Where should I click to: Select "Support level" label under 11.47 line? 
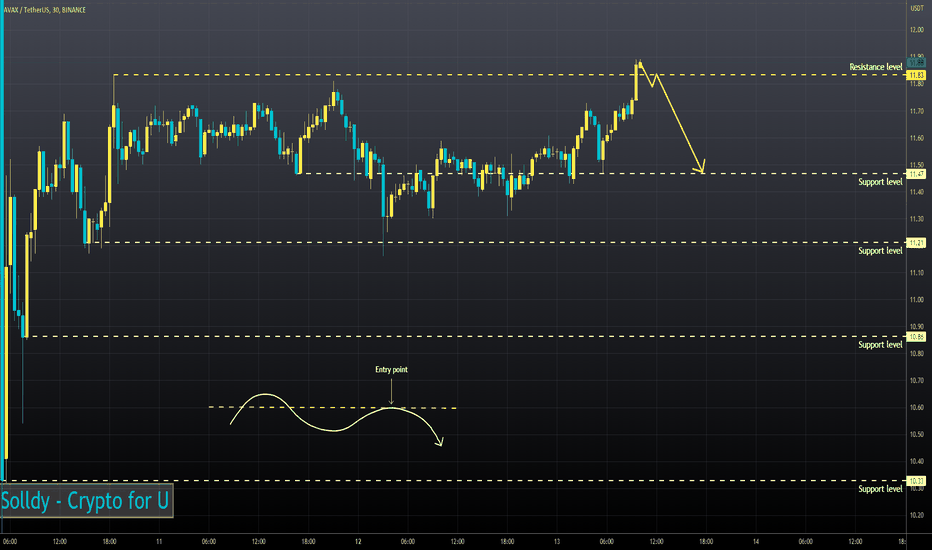coord(880,182)
